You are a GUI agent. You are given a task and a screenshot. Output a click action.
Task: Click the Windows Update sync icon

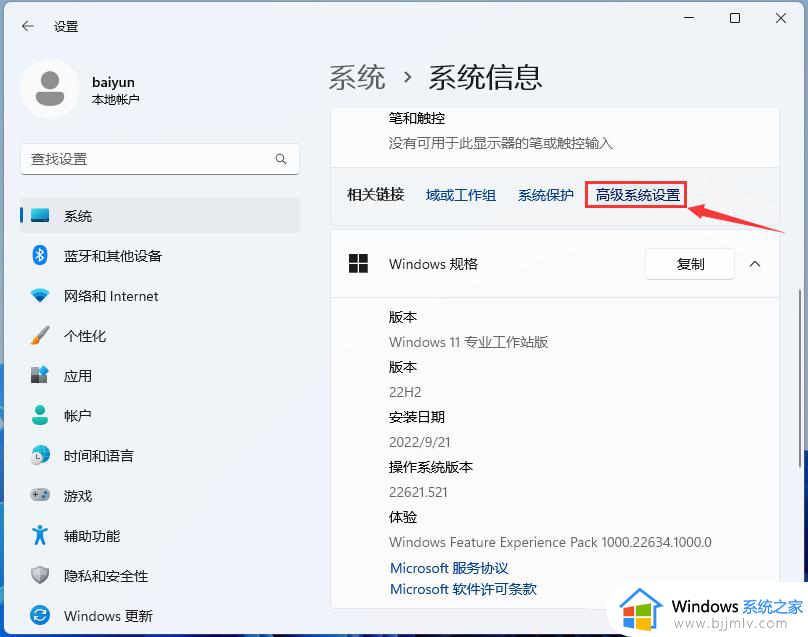pyautogui.click(x=40, y=615)
